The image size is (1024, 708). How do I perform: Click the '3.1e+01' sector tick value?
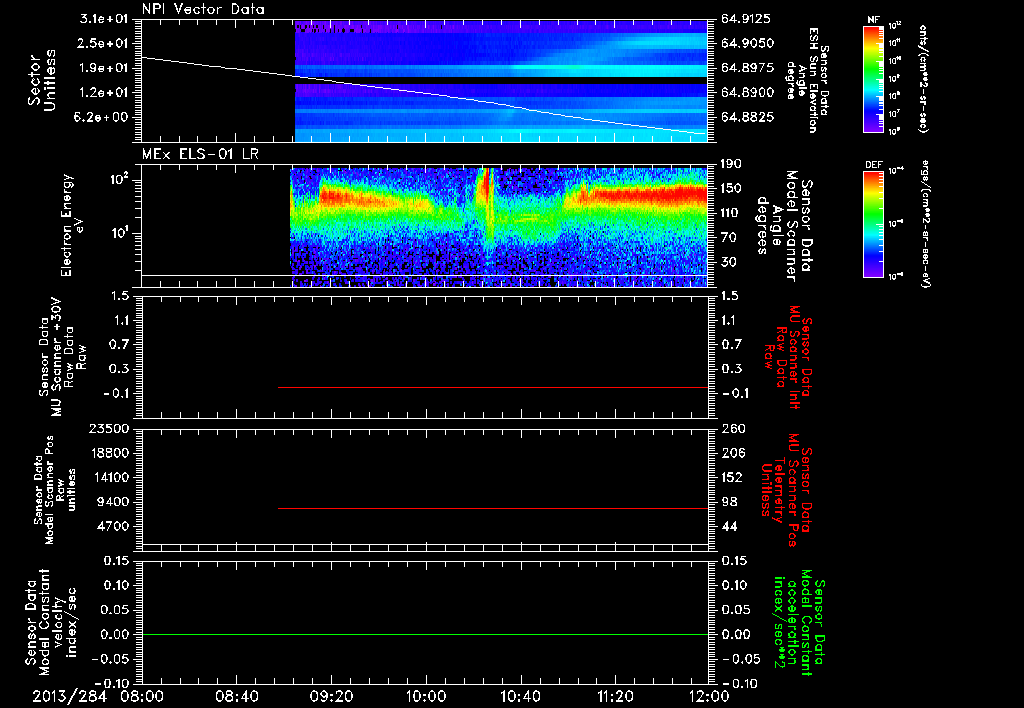(x=104, y=19)
